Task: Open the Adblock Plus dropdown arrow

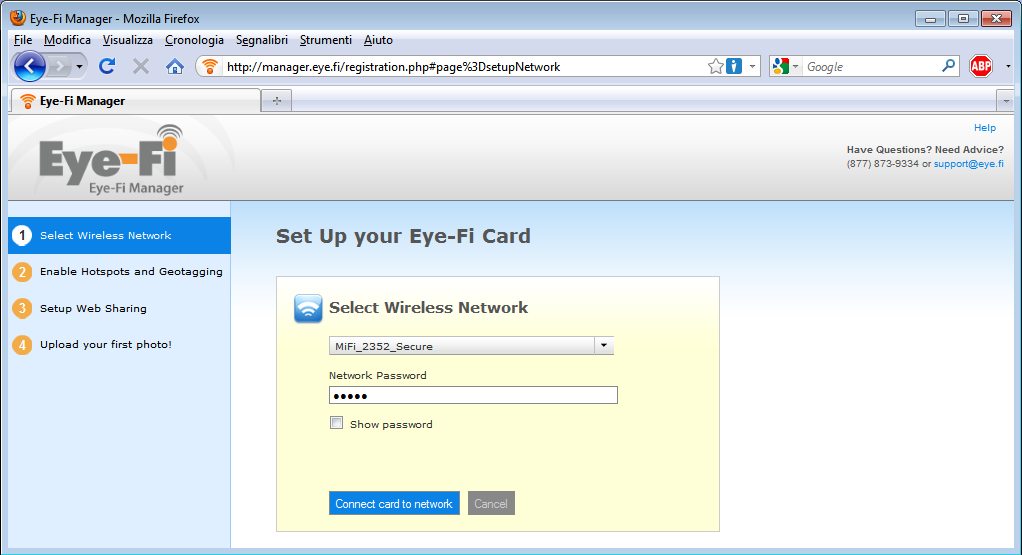Action: pos(1008,66)
